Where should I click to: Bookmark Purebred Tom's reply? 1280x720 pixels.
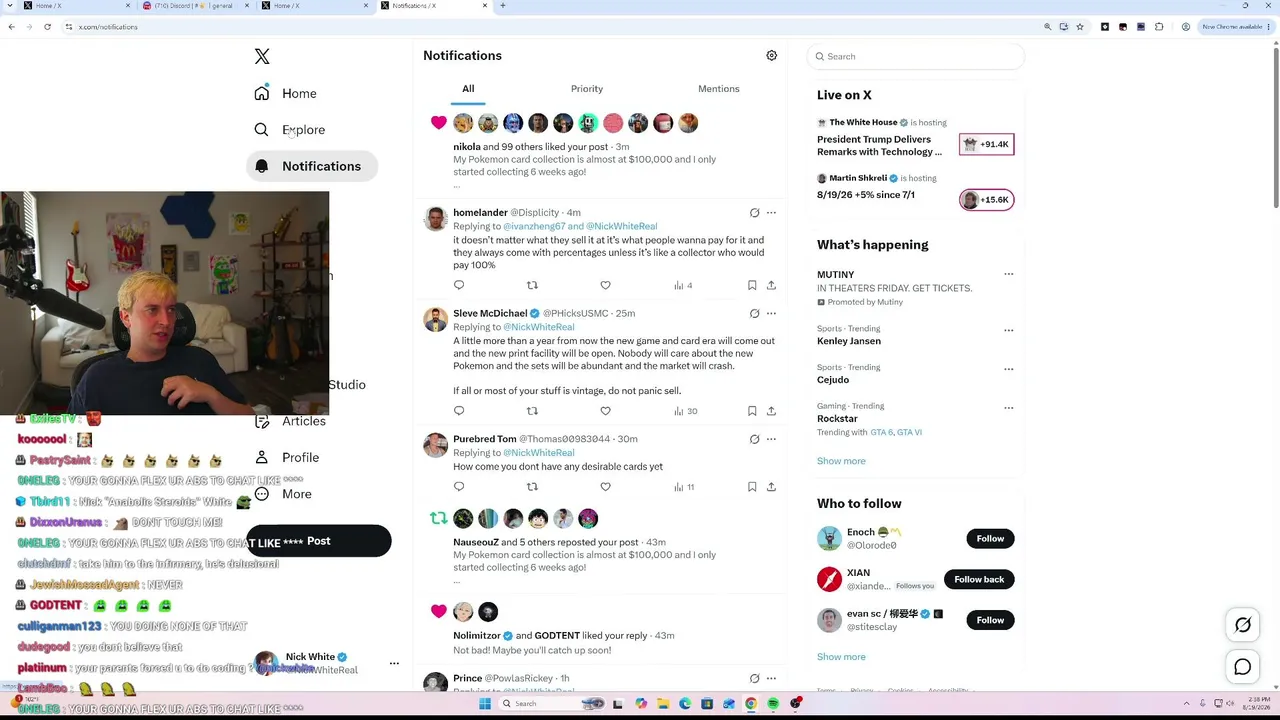click(x=752, y=487)
